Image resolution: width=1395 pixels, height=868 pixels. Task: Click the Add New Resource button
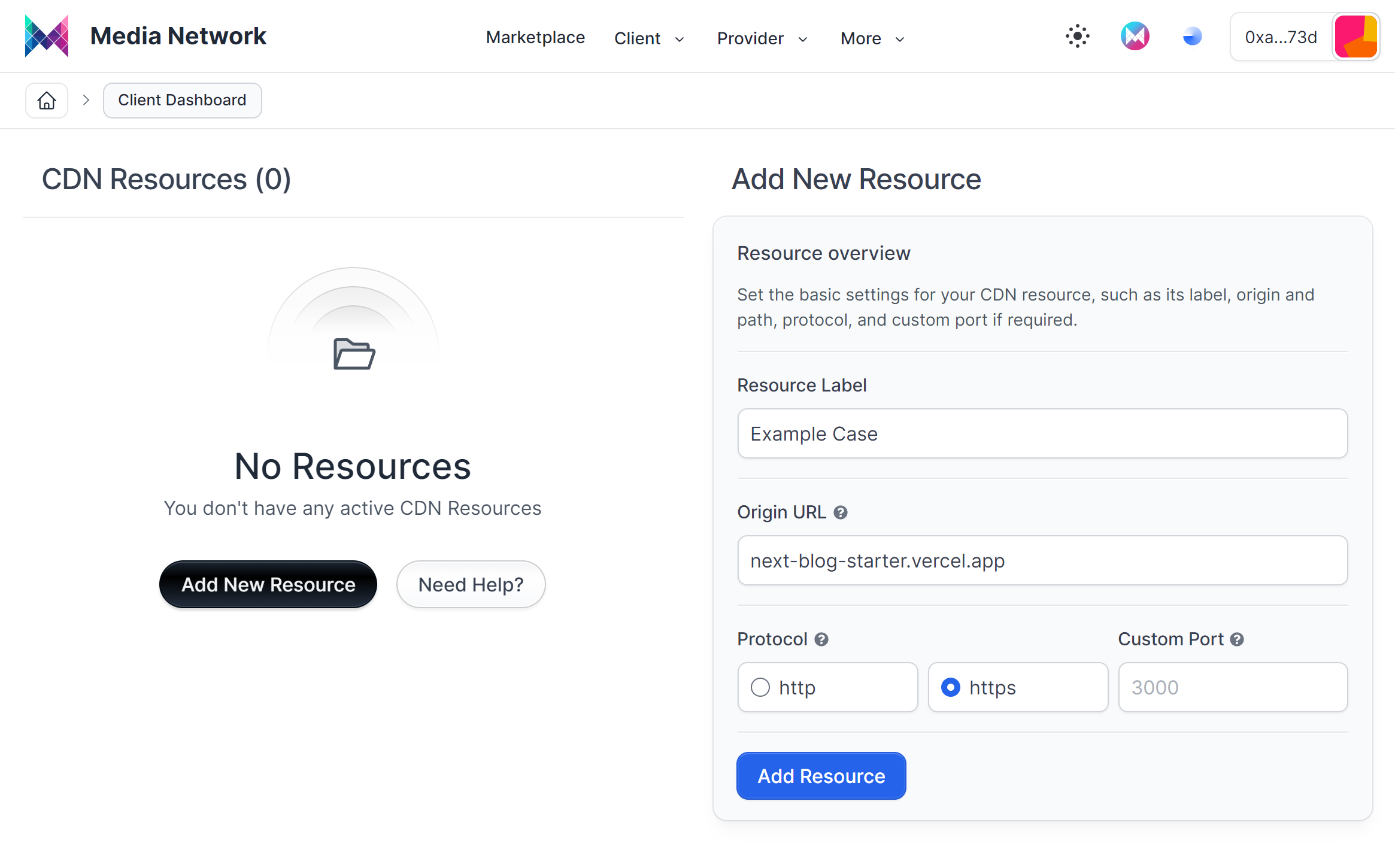tap(269, 584)
